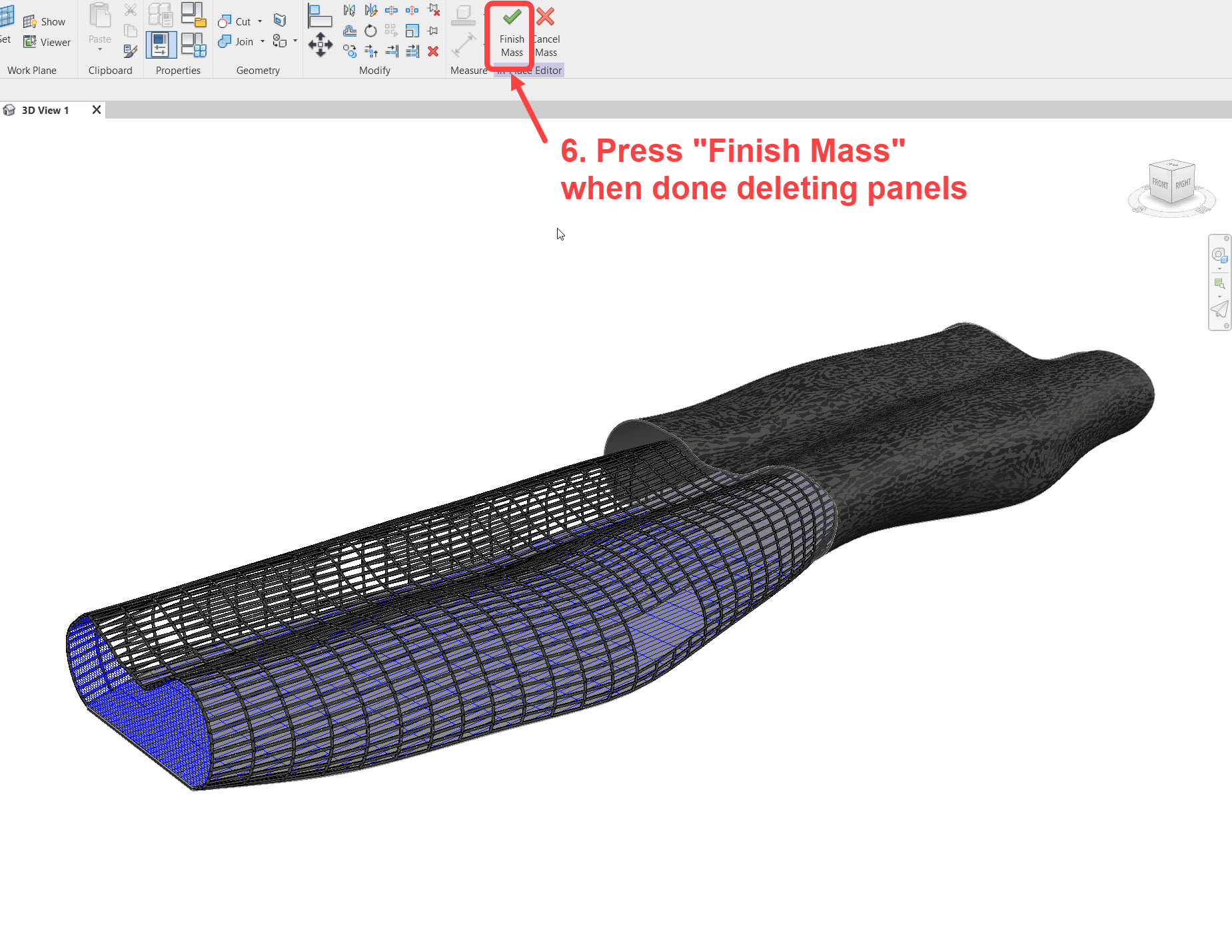Expand the Paste dropdown
Image resolution: width=1232 pixels, height=952 pixels.
pos(99,49)
